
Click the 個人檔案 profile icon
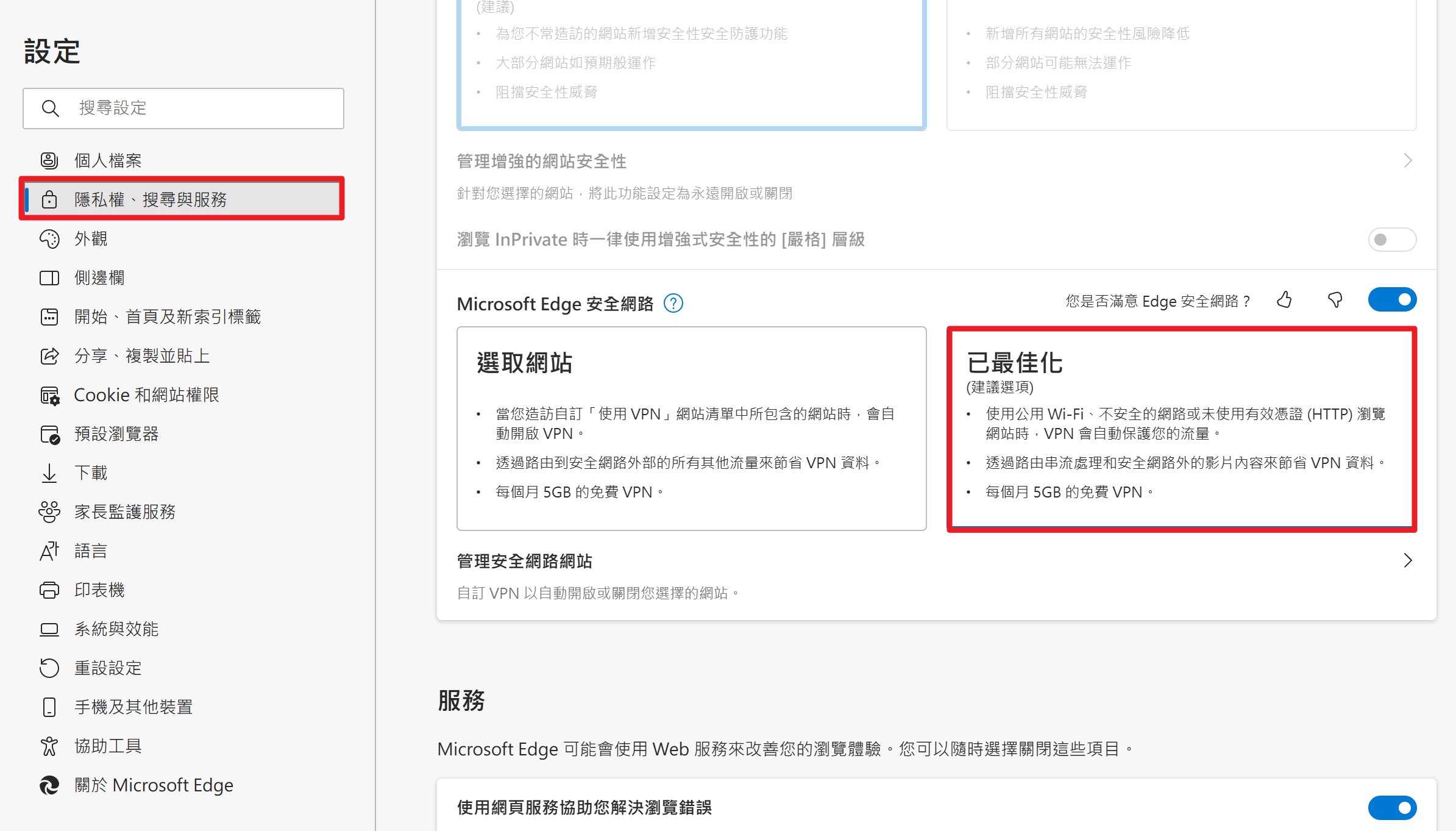click(x=49, y=160)
